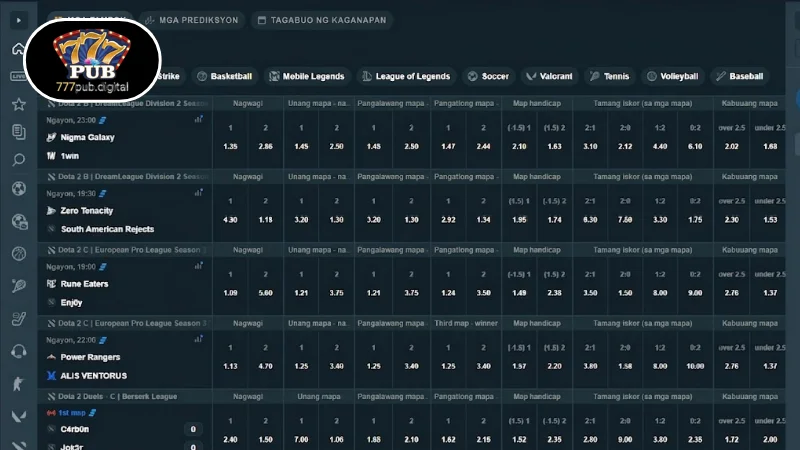Image resolution: width=800 pixels, height=450 pixels.
Task: Open the Mga Prediksyon tab
Action: [192, 20]
